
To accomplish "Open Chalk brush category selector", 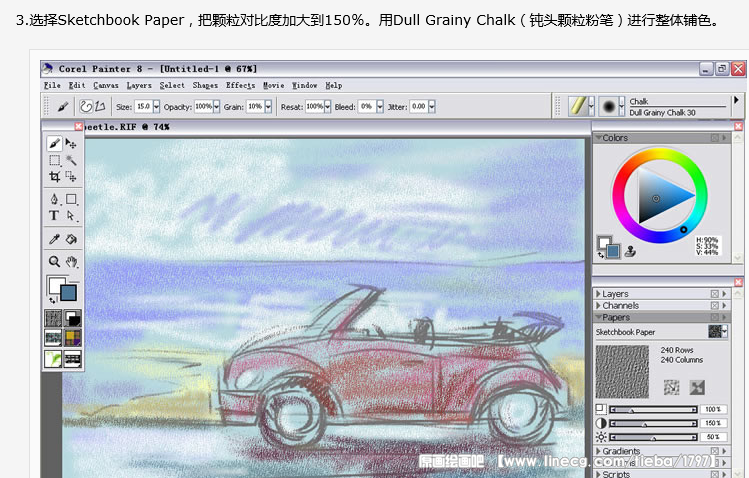I will pos(581,106).
